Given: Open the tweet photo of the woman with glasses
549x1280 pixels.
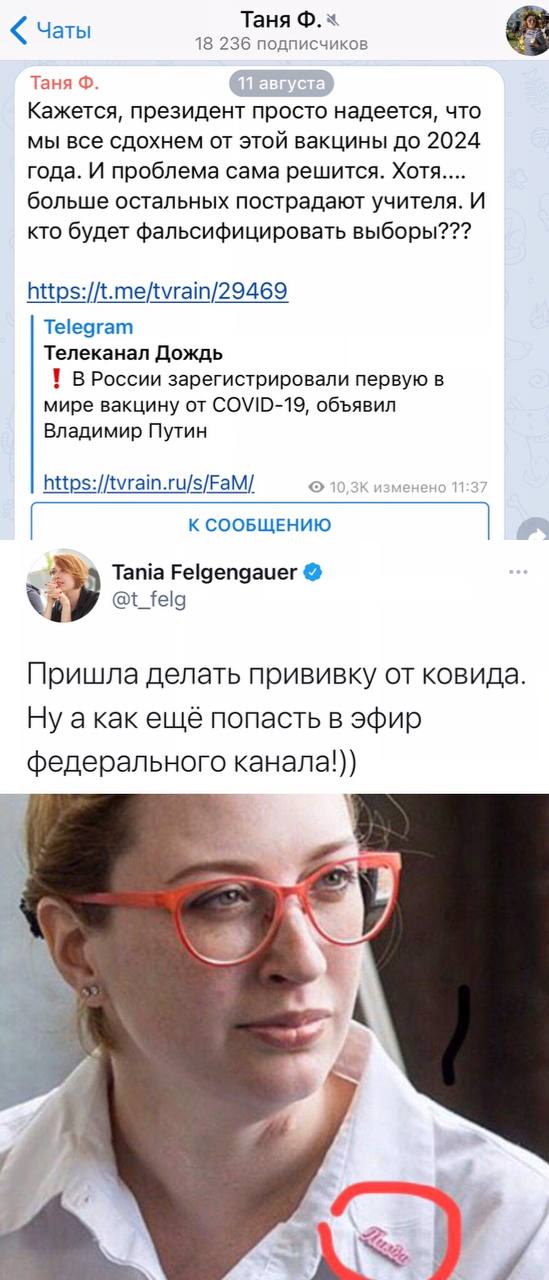Looking at the screenshot, I should (274, 1036).
